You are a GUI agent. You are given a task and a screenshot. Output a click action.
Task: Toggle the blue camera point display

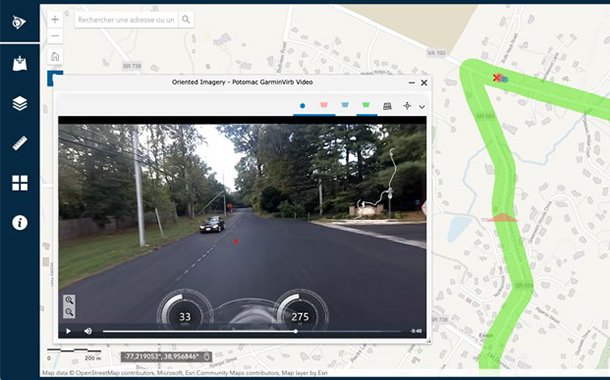303,106
